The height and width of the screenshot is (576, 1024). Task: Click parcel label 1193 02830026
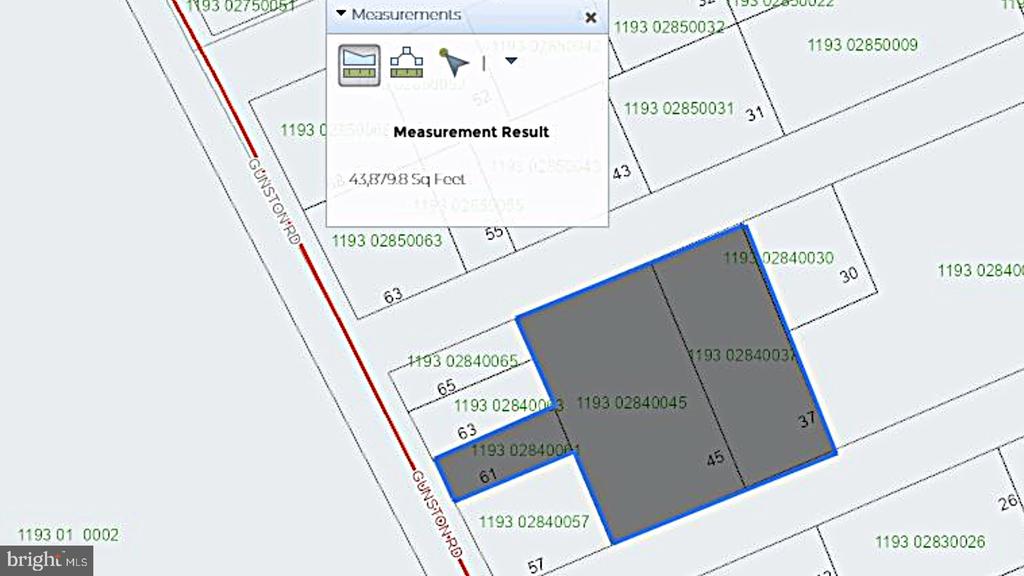930,542
